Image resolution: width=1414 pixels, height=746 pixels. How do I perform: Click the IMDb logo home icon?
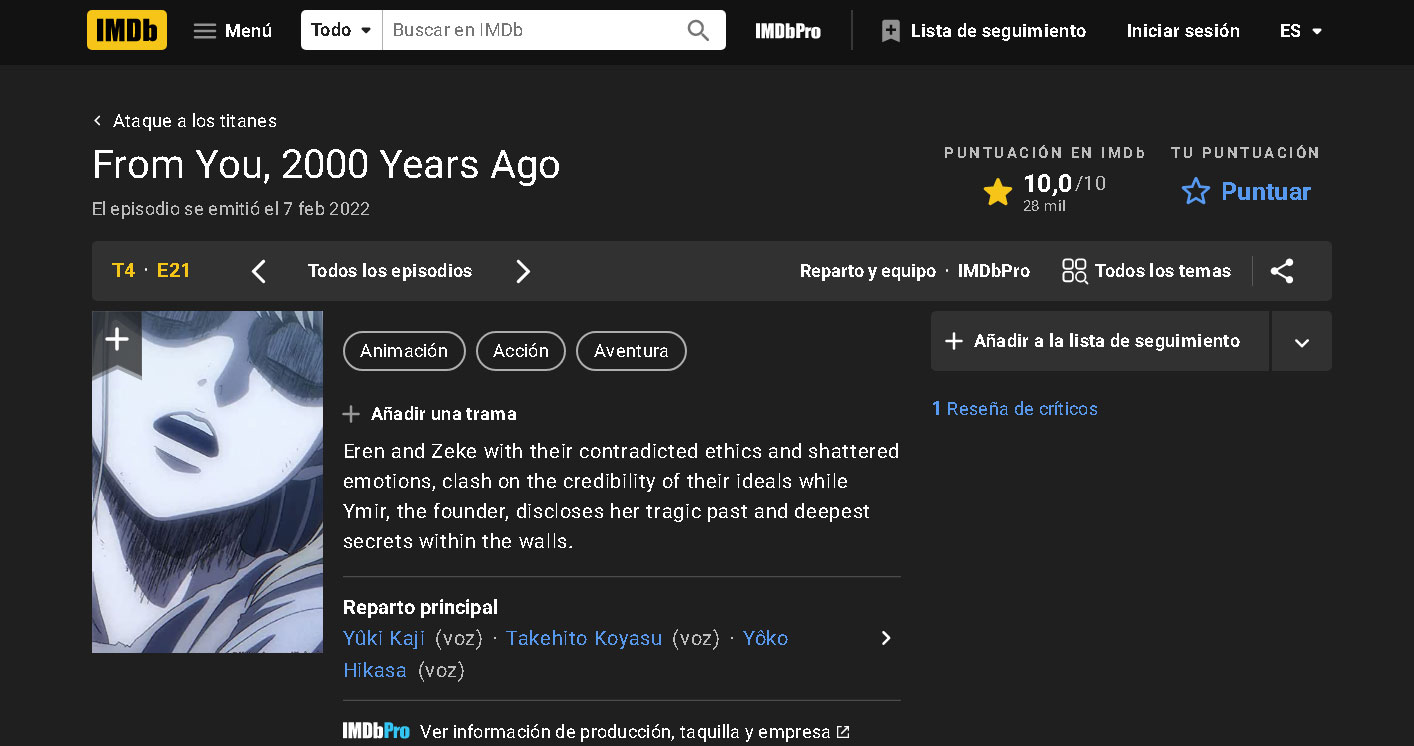[126, 30]
